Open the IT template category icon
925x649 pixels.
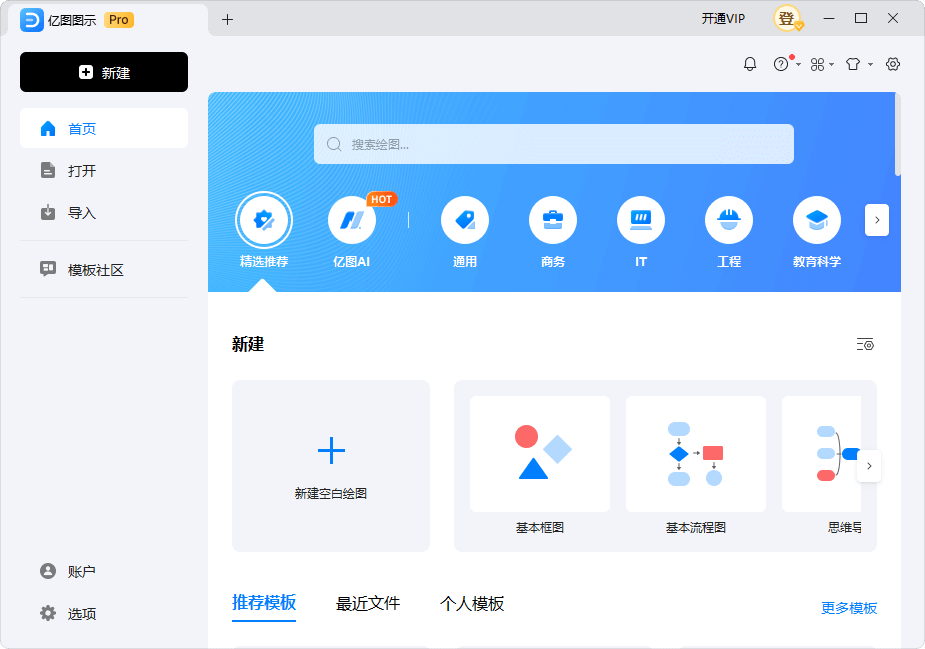point(641,220)
